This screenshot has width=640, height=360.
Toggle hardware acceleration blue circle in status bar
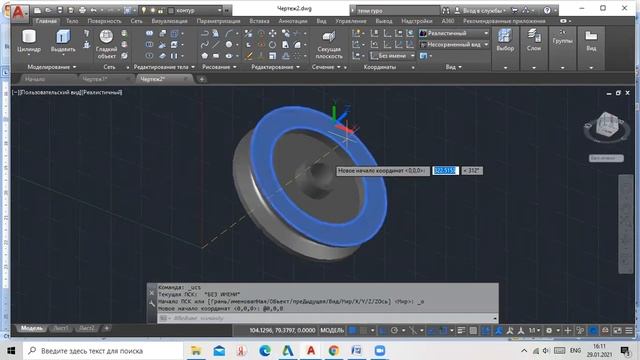coord(593,330)
